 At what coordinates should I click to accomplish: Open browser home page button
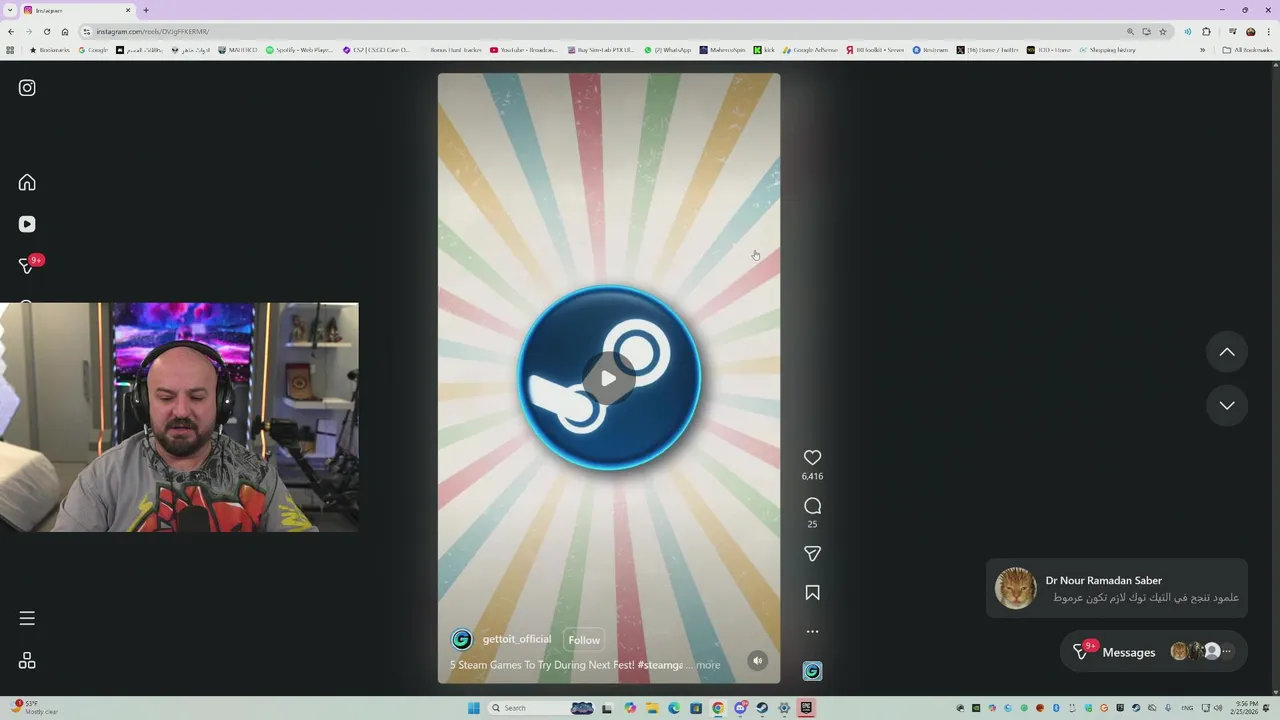point(65,31)
